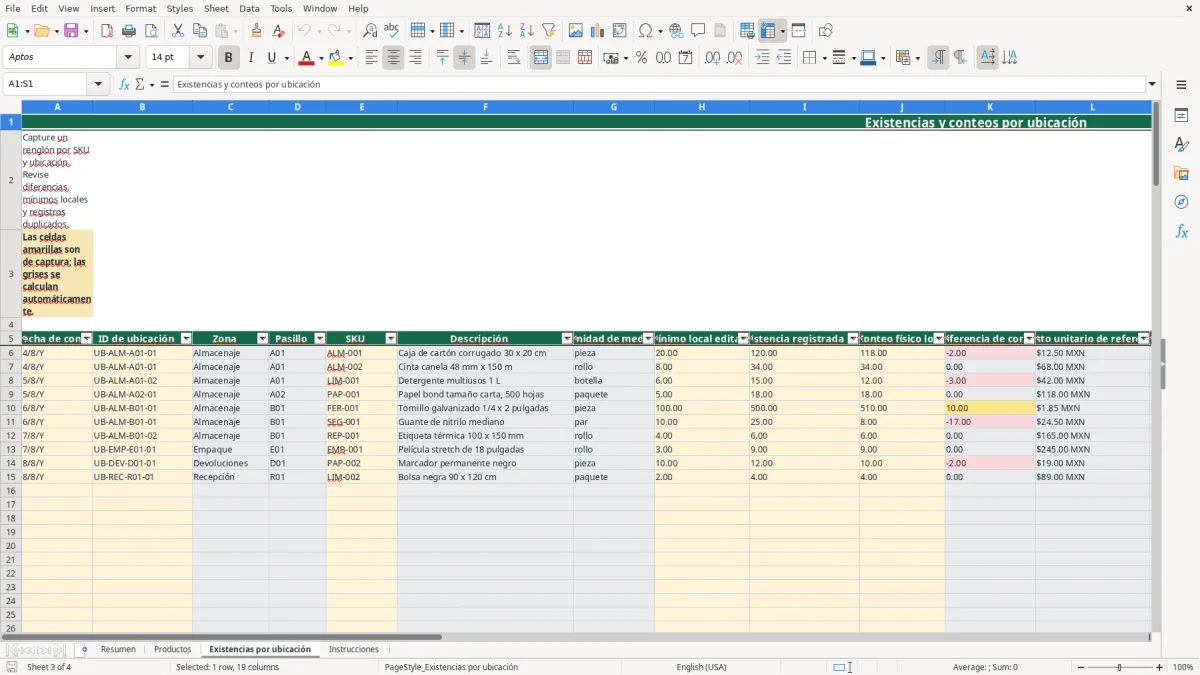The width and height of the screenshot is (1200, 675).
Task: Click the font color red swatch
Action: [306, 58]
